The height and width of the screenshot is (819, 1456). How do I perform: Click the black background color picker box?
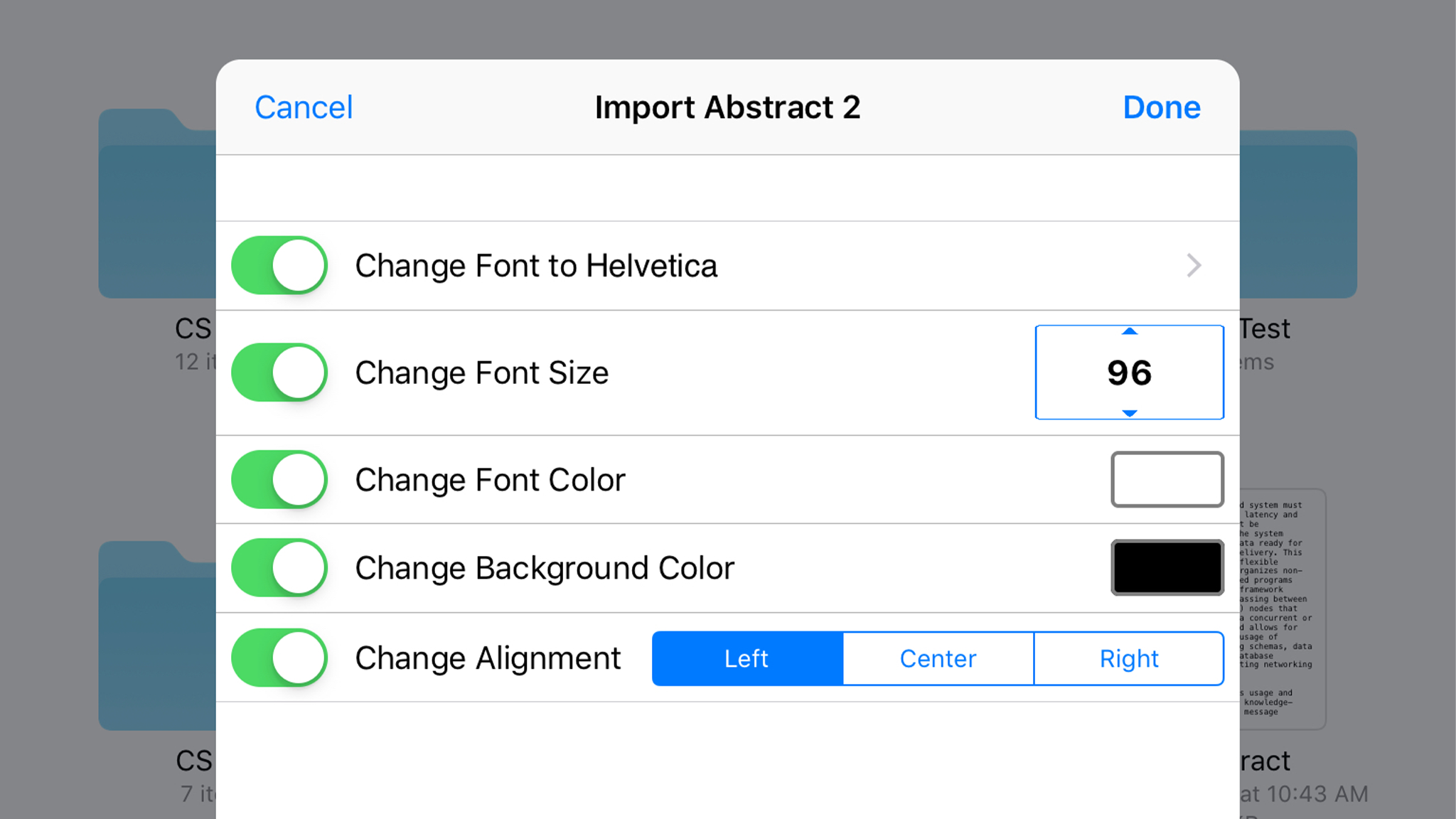click(x=1166, y=567)
